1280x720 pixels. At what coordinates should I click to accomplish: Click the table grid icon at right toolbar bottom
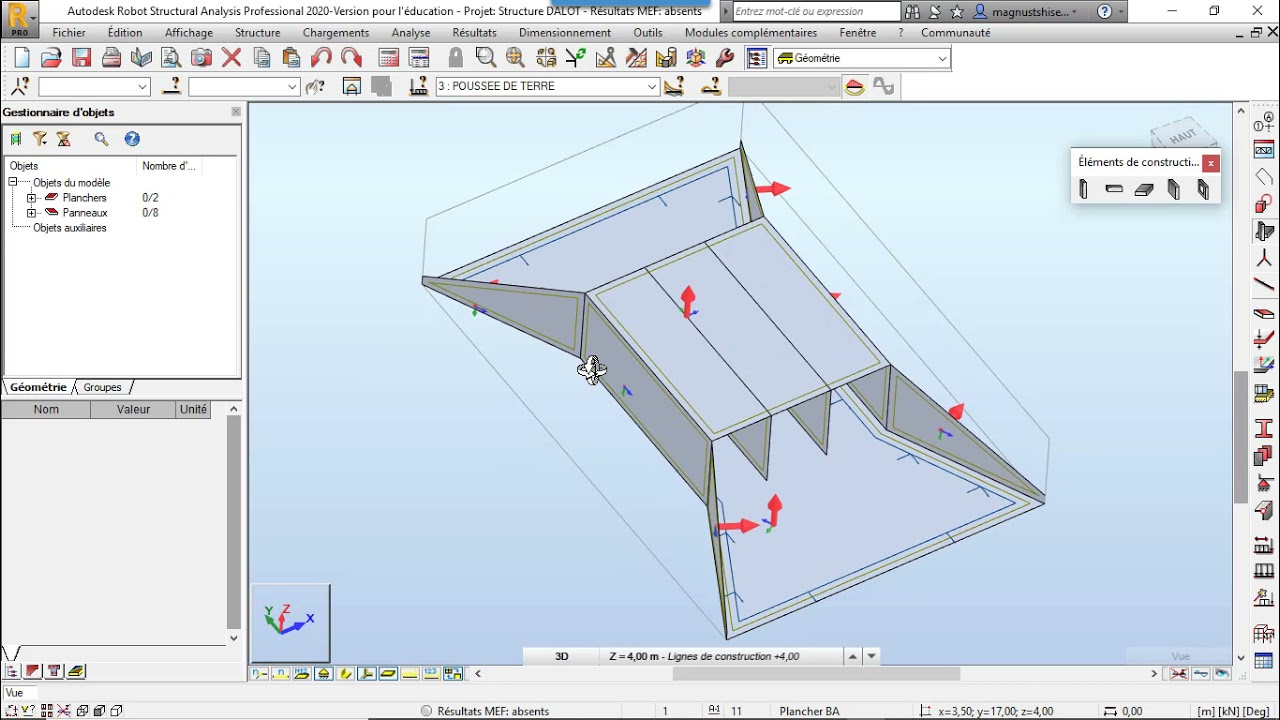(x=1264, y=661)
